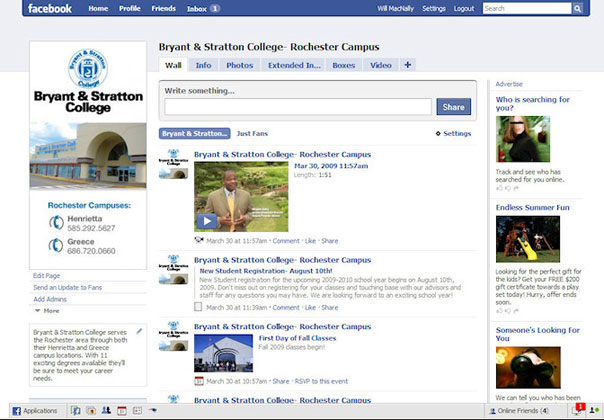Click the events calendar icon in bottom bar
This screenshot has height=420, width=604.
coord(122,411)
